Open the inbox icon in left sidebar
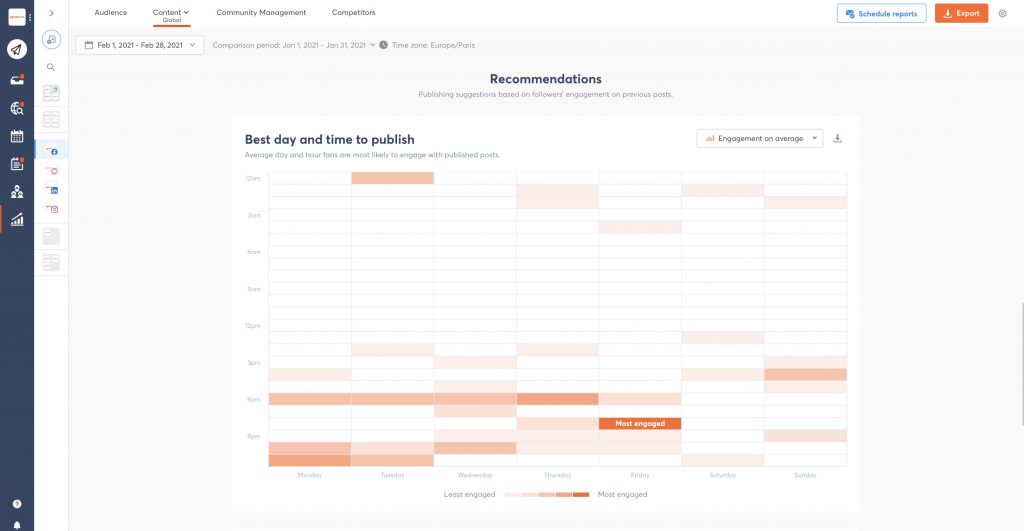The width and height of the screenshot is (1024, 531). click(17, 80)
